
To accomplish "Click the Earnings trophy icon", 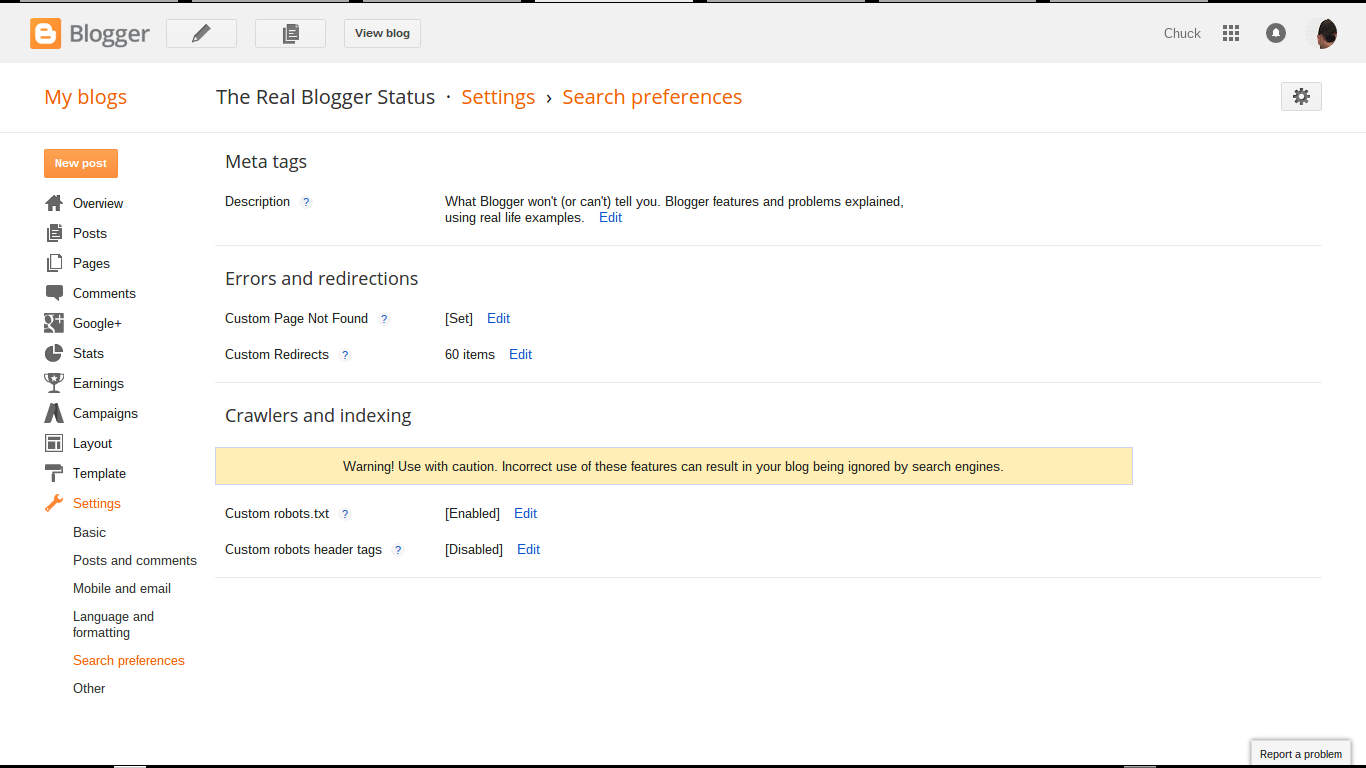I will click(54, 383).
